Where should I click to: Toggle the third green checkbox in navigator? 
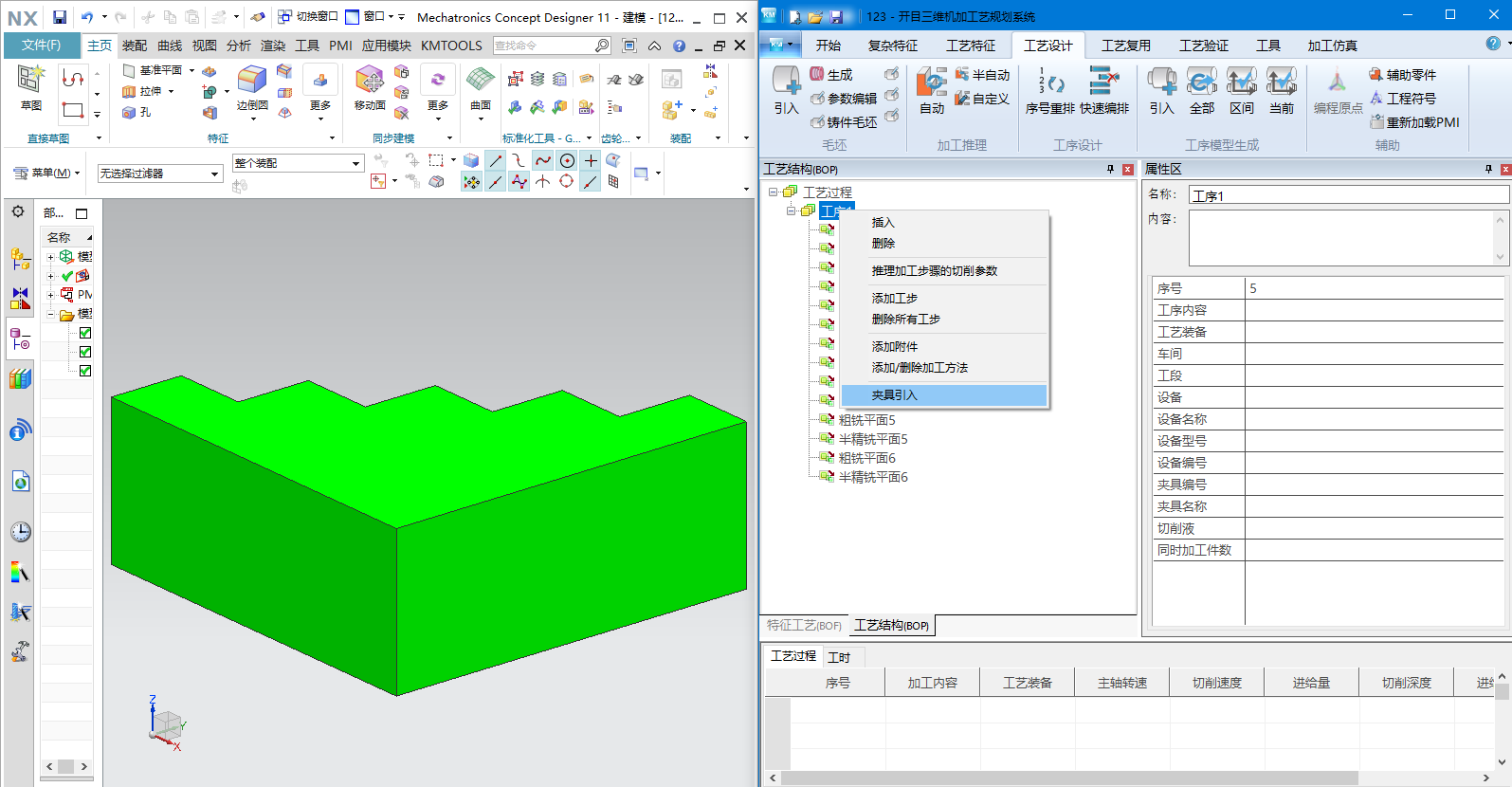[85, 371]
